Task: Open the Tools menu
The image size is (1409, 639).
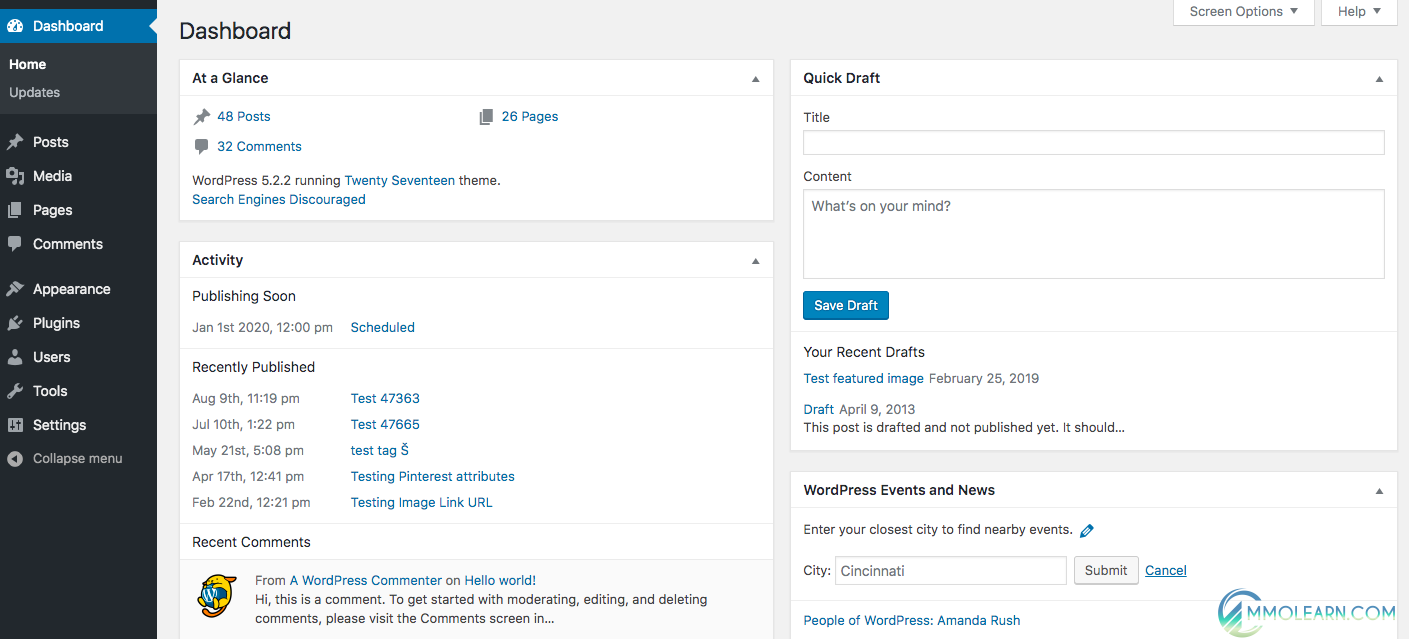Action: pos(78,391)
